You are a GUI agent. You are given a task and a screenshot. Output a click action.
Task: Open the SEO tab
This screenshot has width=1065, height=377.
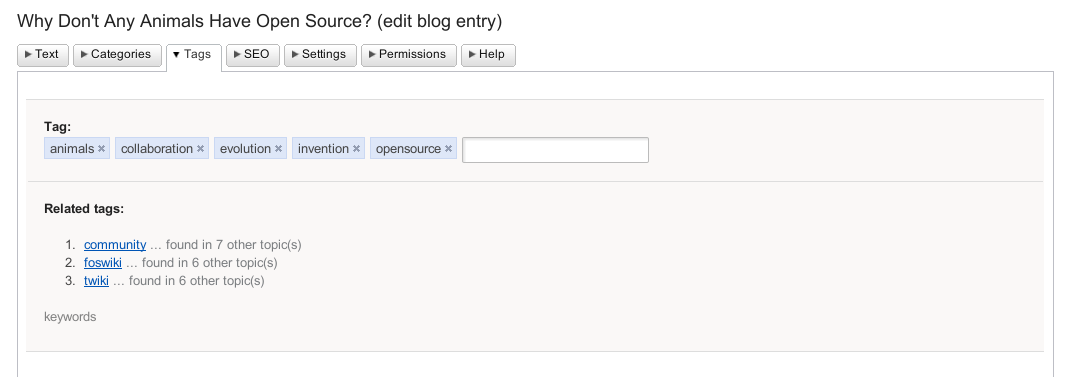pos(253,55)
